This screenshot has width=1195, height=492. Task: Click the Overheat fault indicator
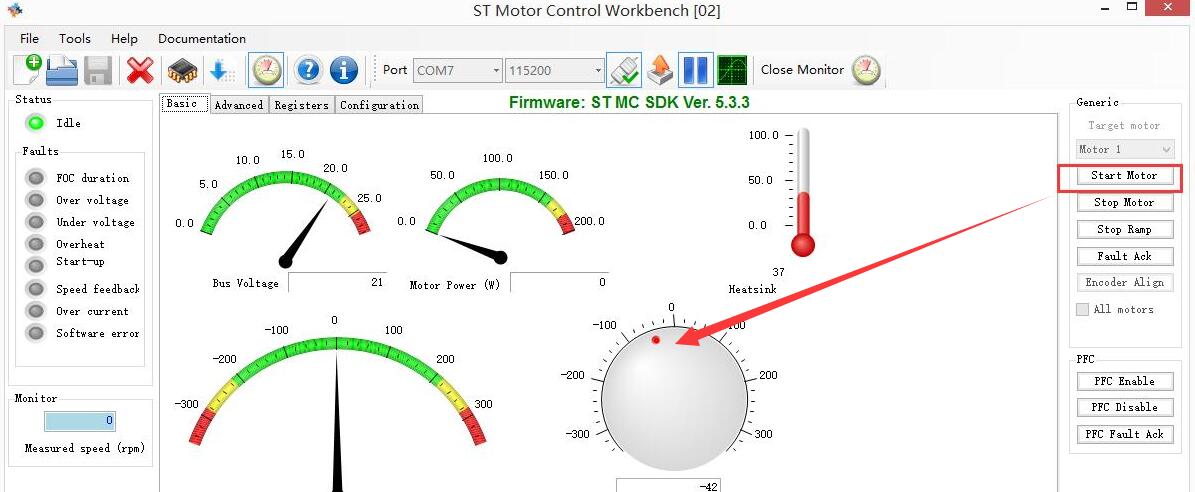coord(36,244)
